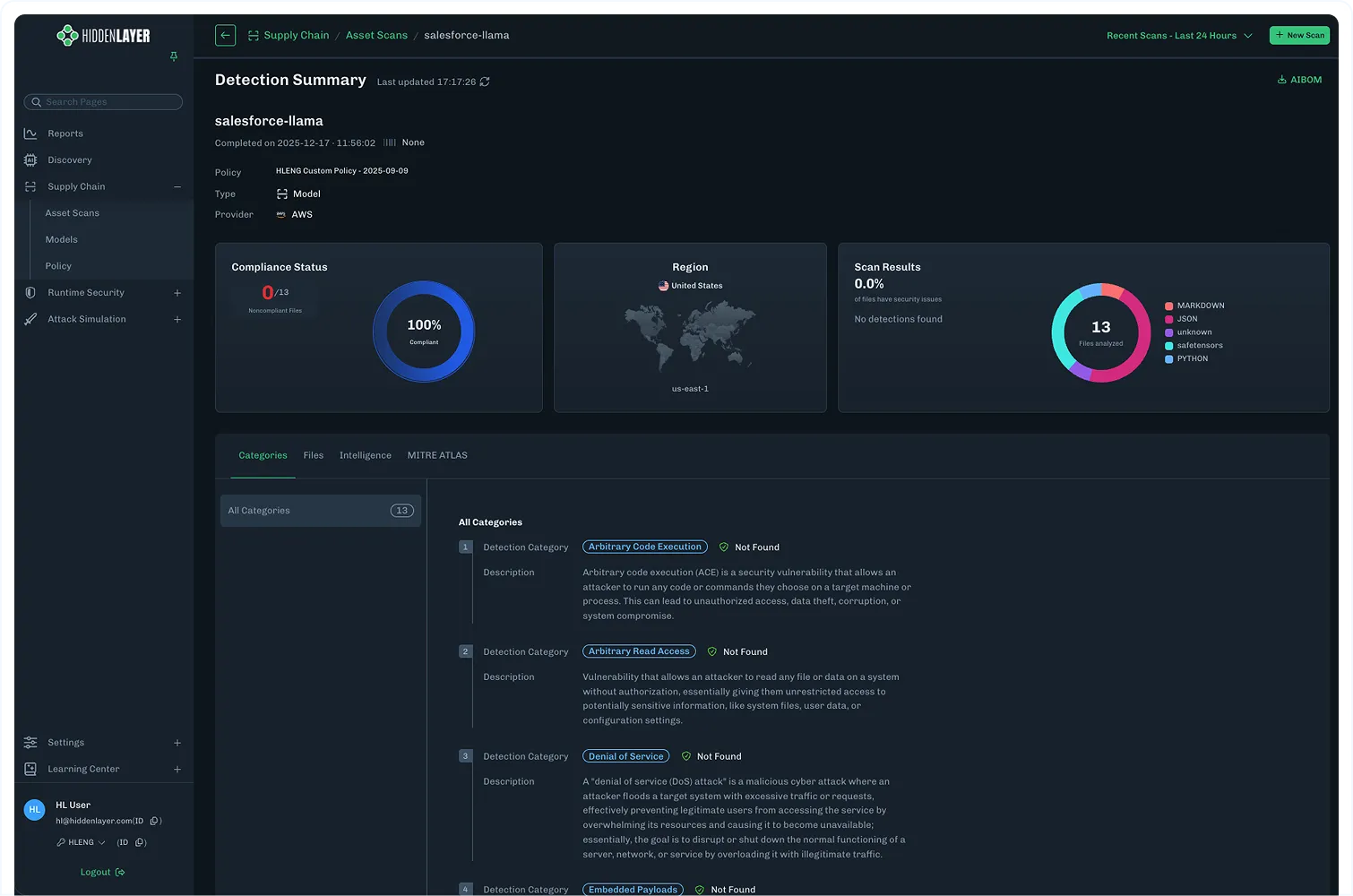Click the New Scan button
Viewport: 1353px width, 896px height.
[1299, 35]
